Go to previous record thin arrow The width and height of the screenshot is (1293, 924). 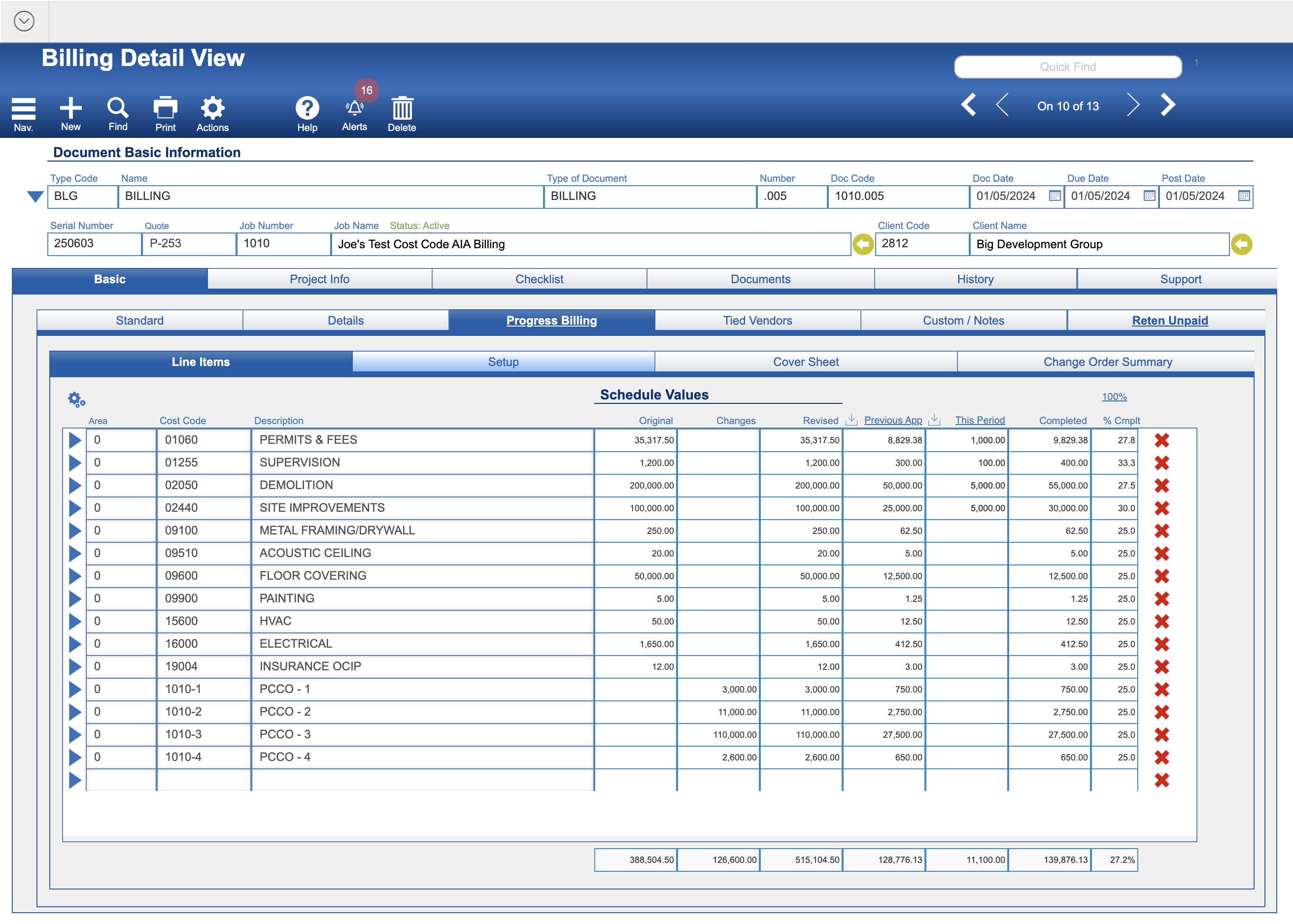1003,105
